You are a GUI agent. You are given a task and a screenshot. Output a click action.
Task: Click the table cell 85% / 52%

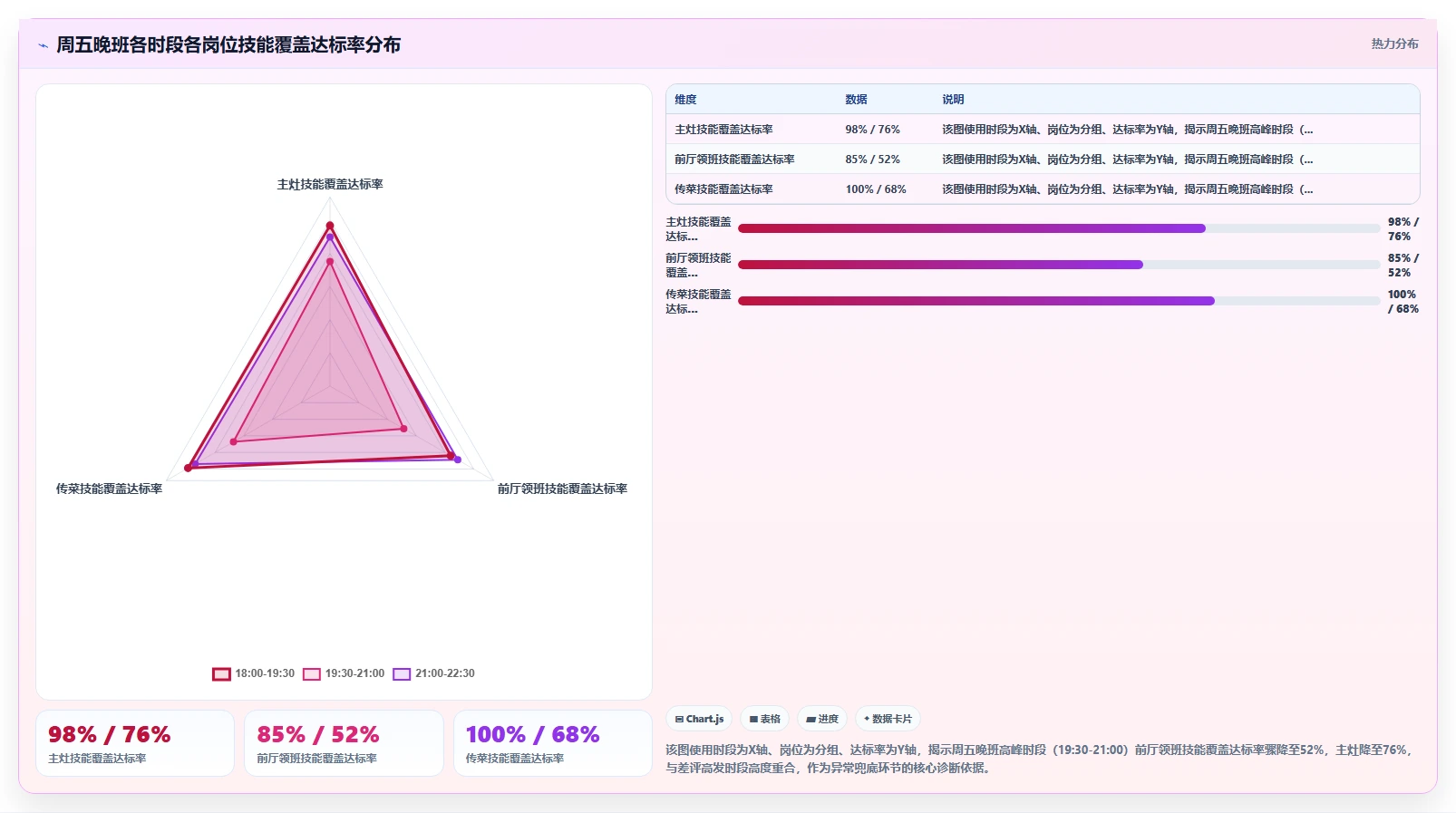(872, 160)
